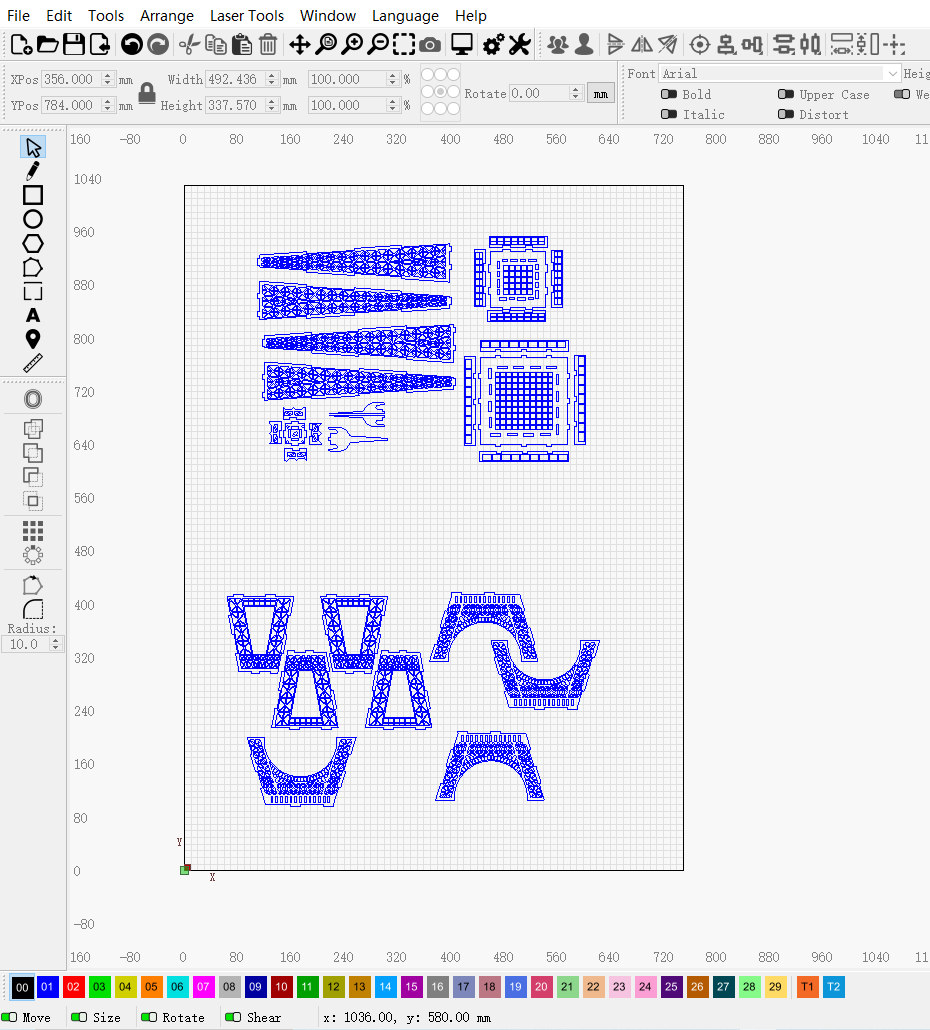Image resolution: width=930 pixels, height=1030 pixels.
Task: Pick the blue 01 layer color swatch
Action: (x=47, y=987)
